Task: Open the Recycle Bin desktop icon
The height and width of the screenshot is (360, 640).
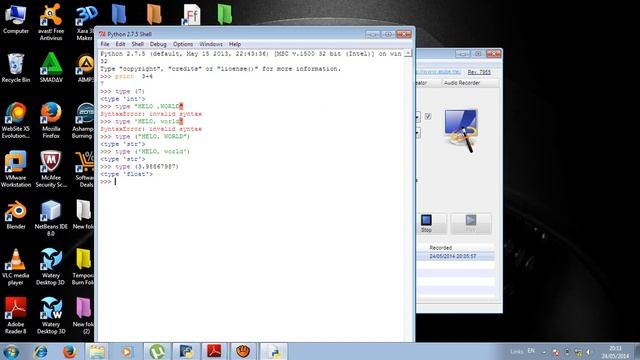Action: coord(16,68)
